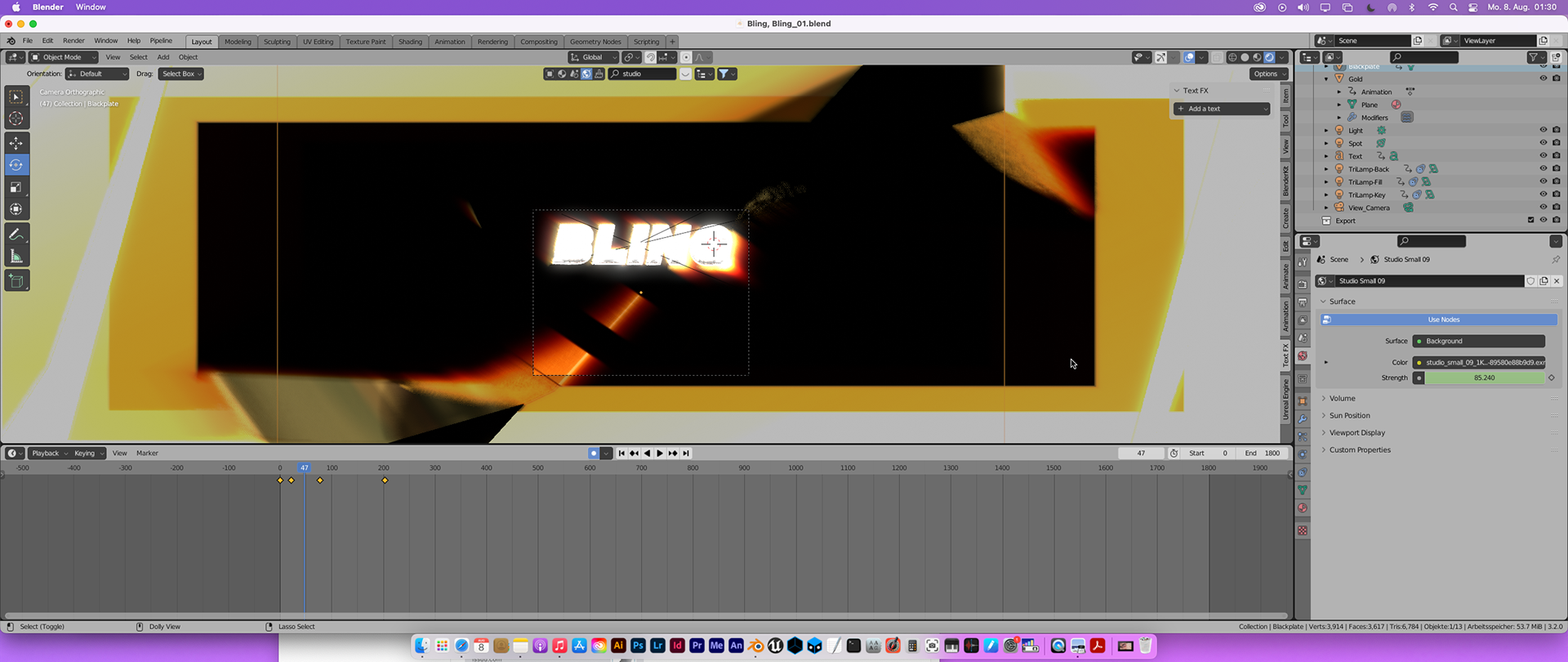The width and height of the screenshot is (1568, 662).
Task: Expand the Viewport Display panel
Action: pos(1357,433)
